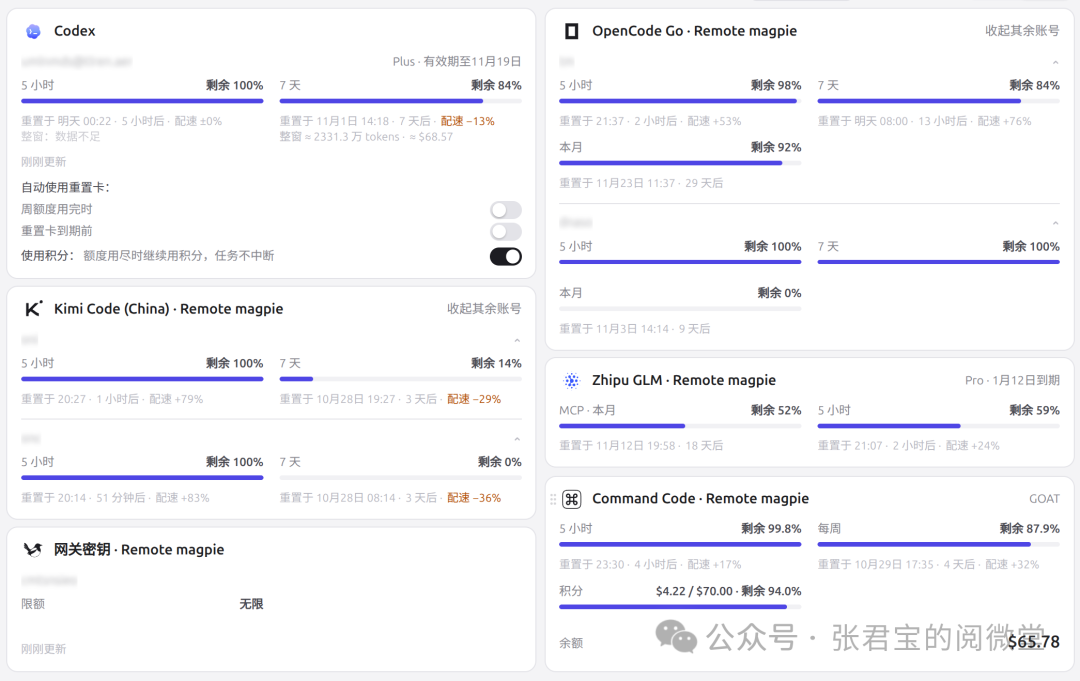1080x681 pixels.
Task: Click the OpenCode Go square logo icon
Action: [571, 31]
